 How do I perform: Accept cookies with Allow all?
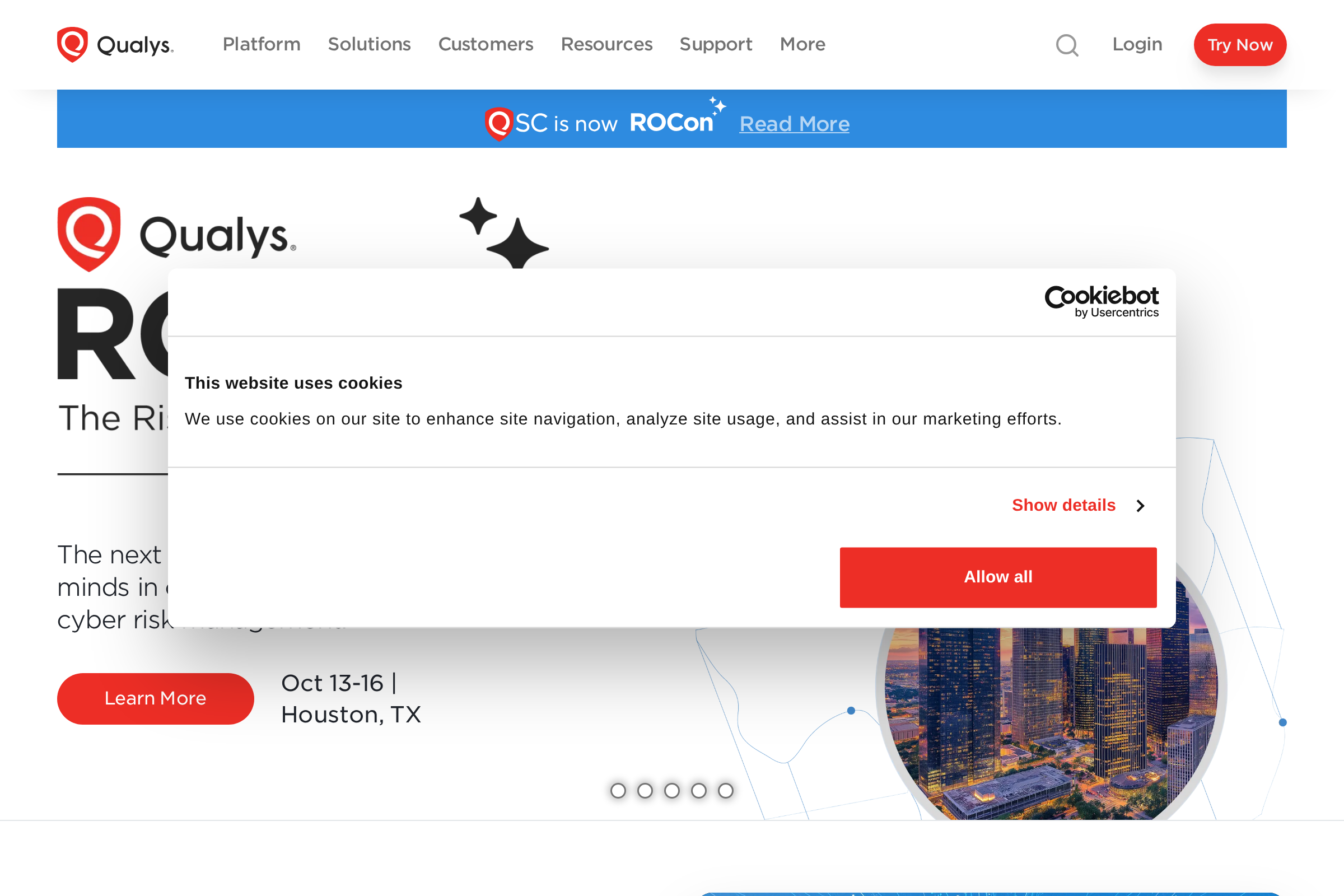[x=998, y=577]
